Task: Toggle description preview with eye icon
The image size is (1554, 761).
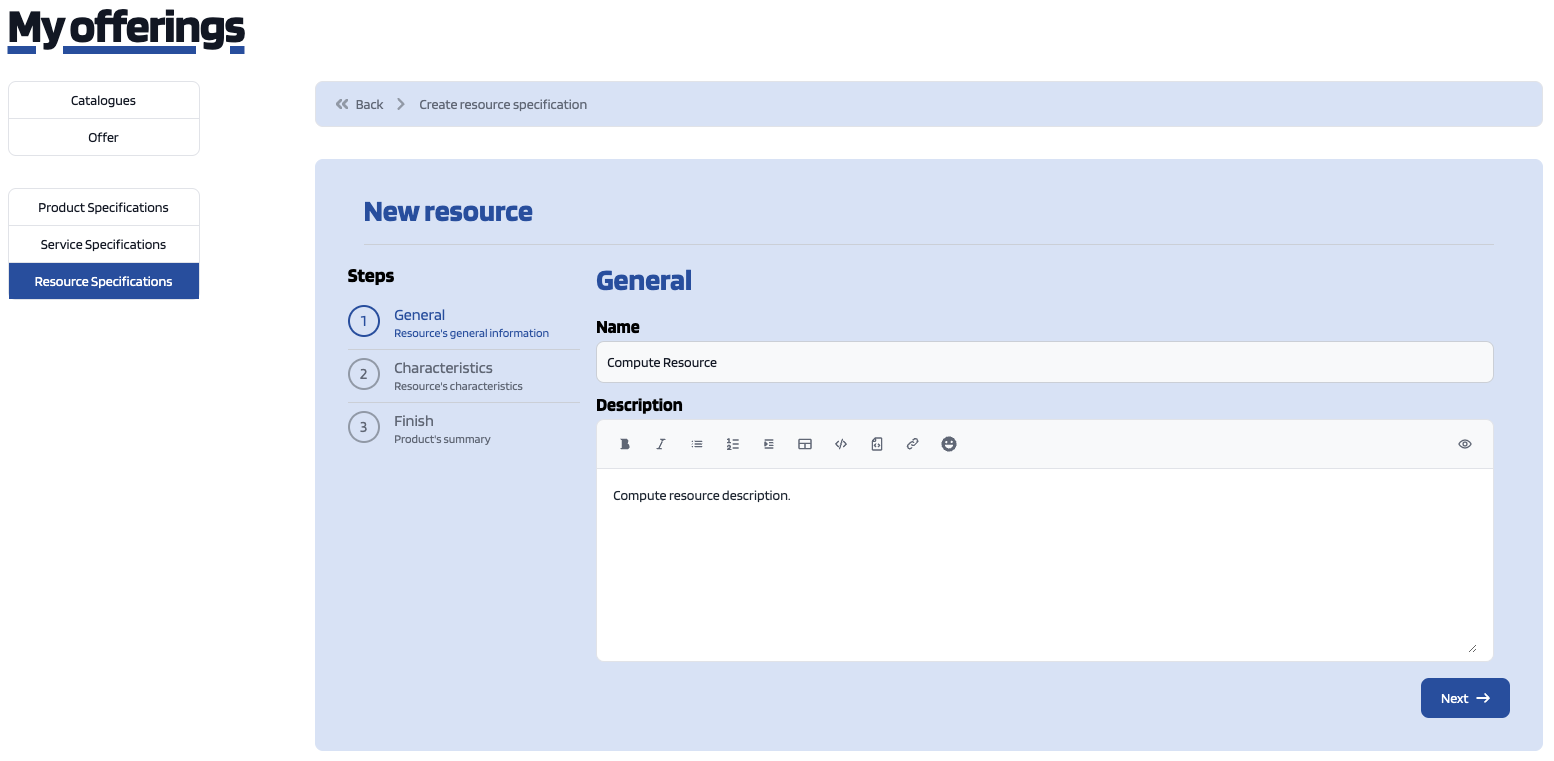Action: click(1465, 444)
